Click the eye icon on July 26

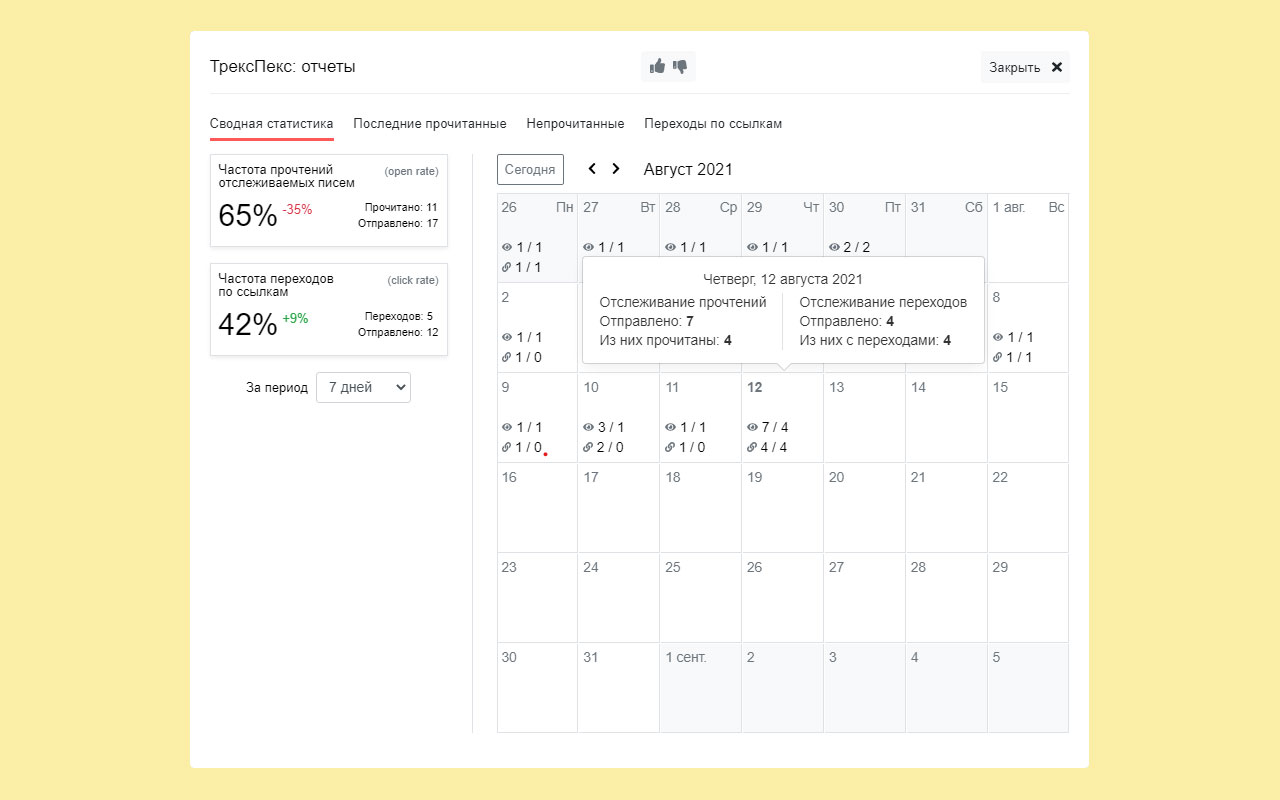(x=506, y=247)
